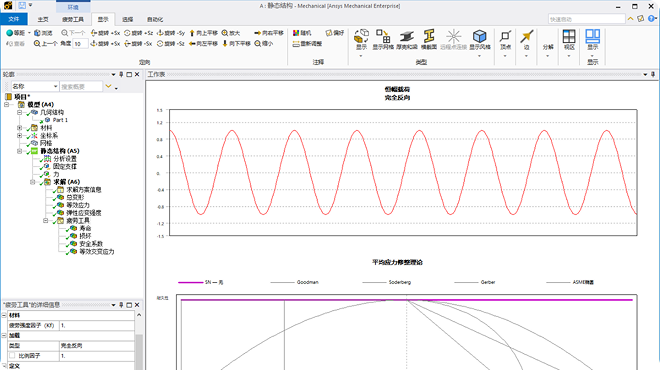Screen dimensions: 660x370
Task: Collapse the 几何结构 geometry node
Action: coord(19,112)
